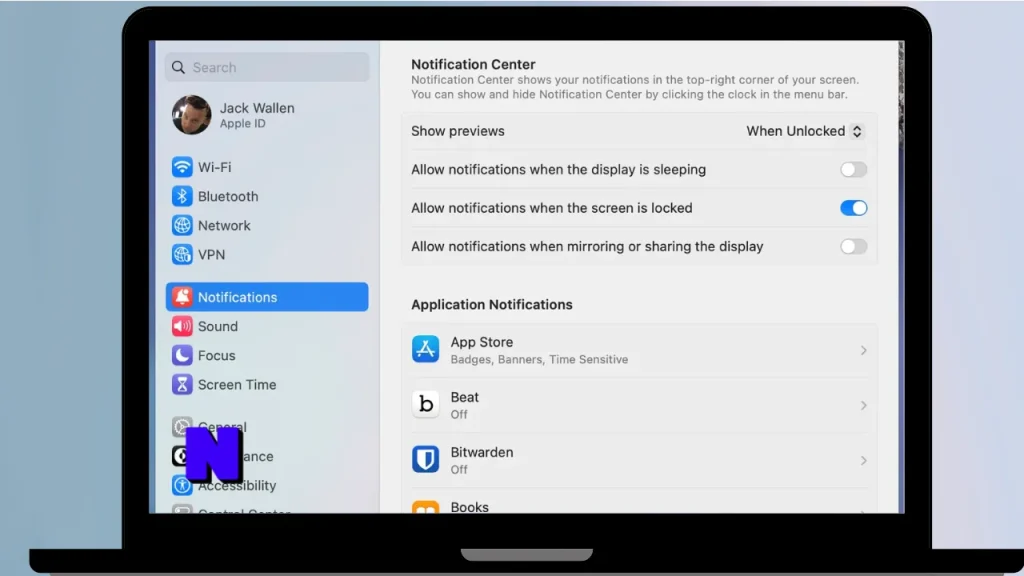Click the magnifying glass search icon

(x=178, y=67)
